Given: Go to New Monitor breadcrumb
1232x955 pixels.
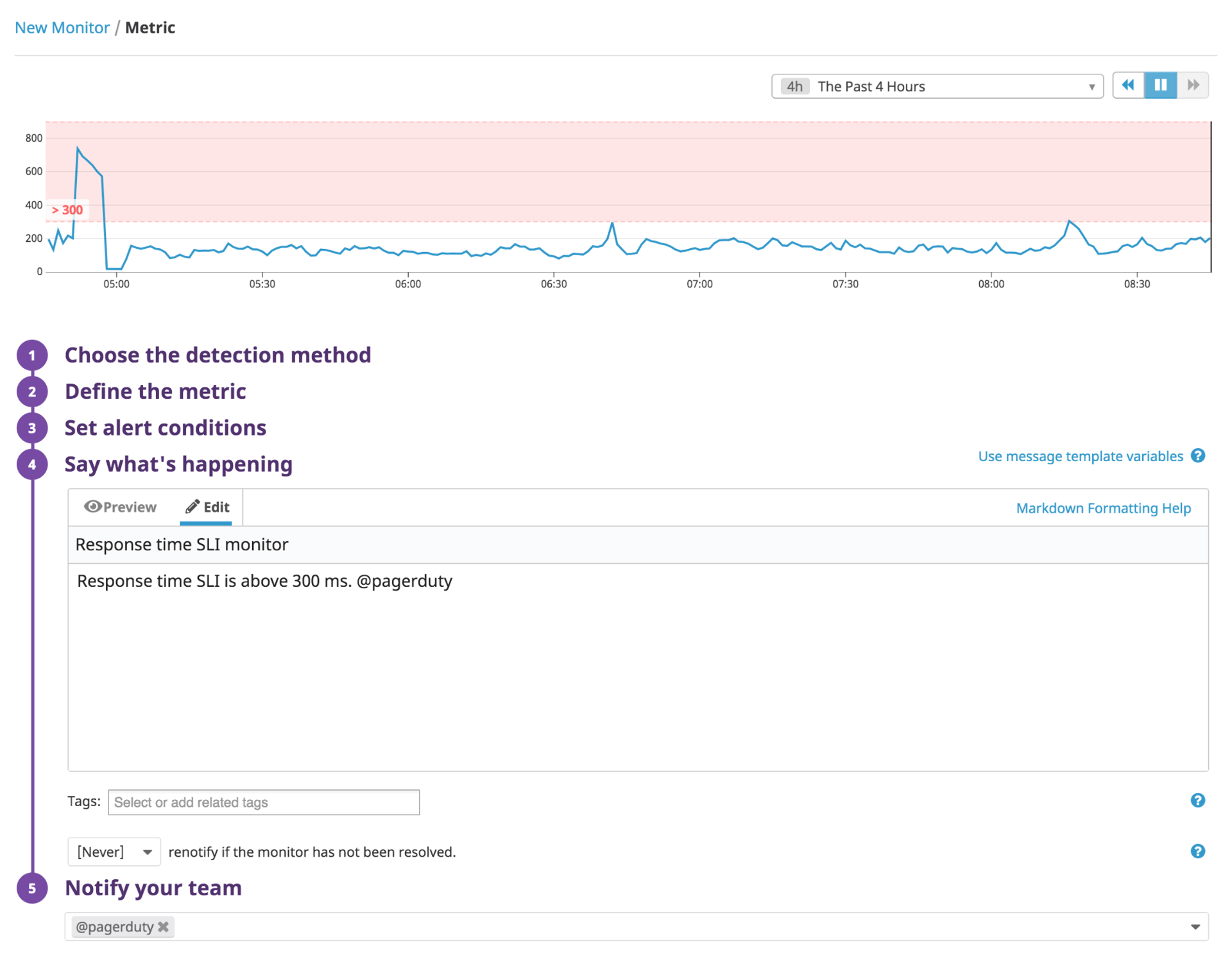Looking at the screenshot, I should click(x=62, y=28).
